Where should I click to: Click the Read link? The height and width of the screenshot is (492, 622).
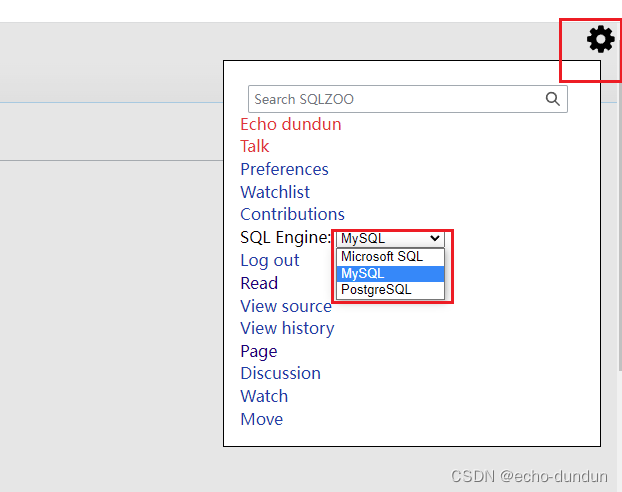[x=259, y=283]
